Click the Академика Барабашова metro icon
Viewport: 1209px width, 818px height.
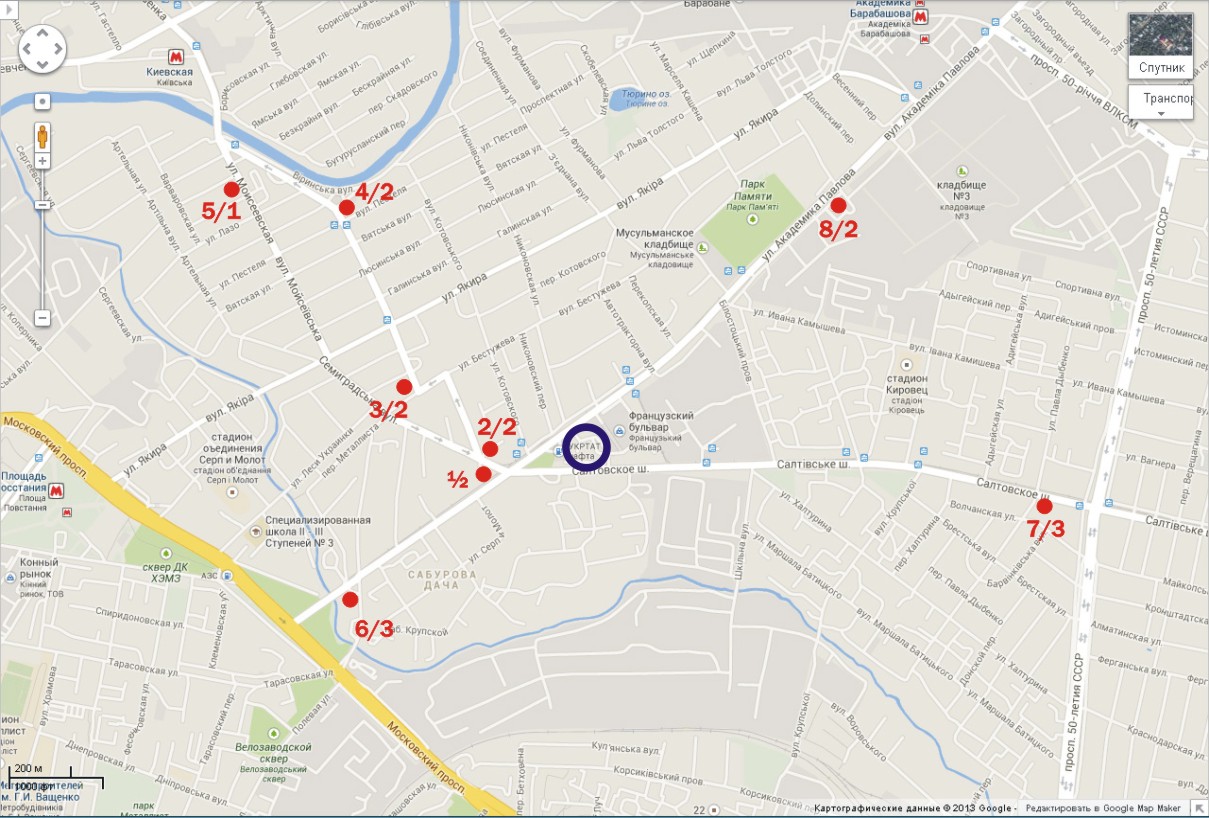[929, 14]
